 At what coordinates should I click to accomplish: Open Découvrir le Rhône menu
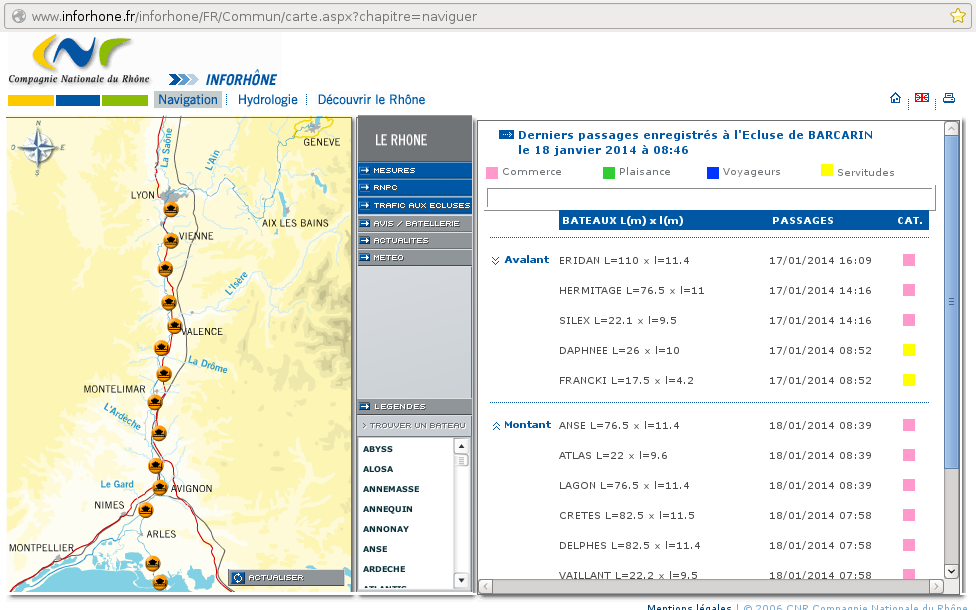(371, 100)
